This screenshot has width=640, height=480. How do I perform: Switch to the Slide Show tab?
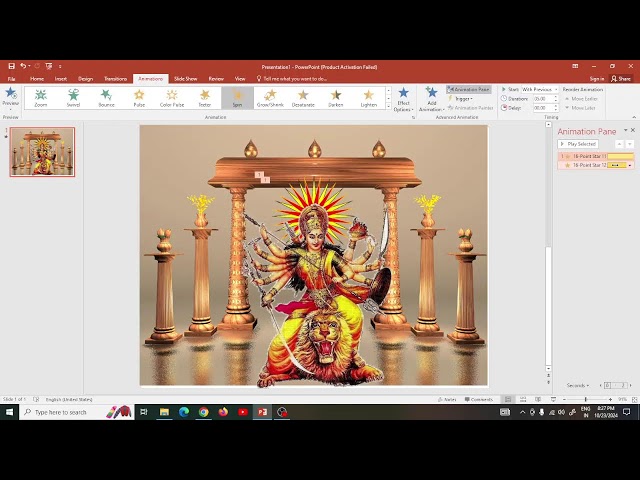pos(185,79)
